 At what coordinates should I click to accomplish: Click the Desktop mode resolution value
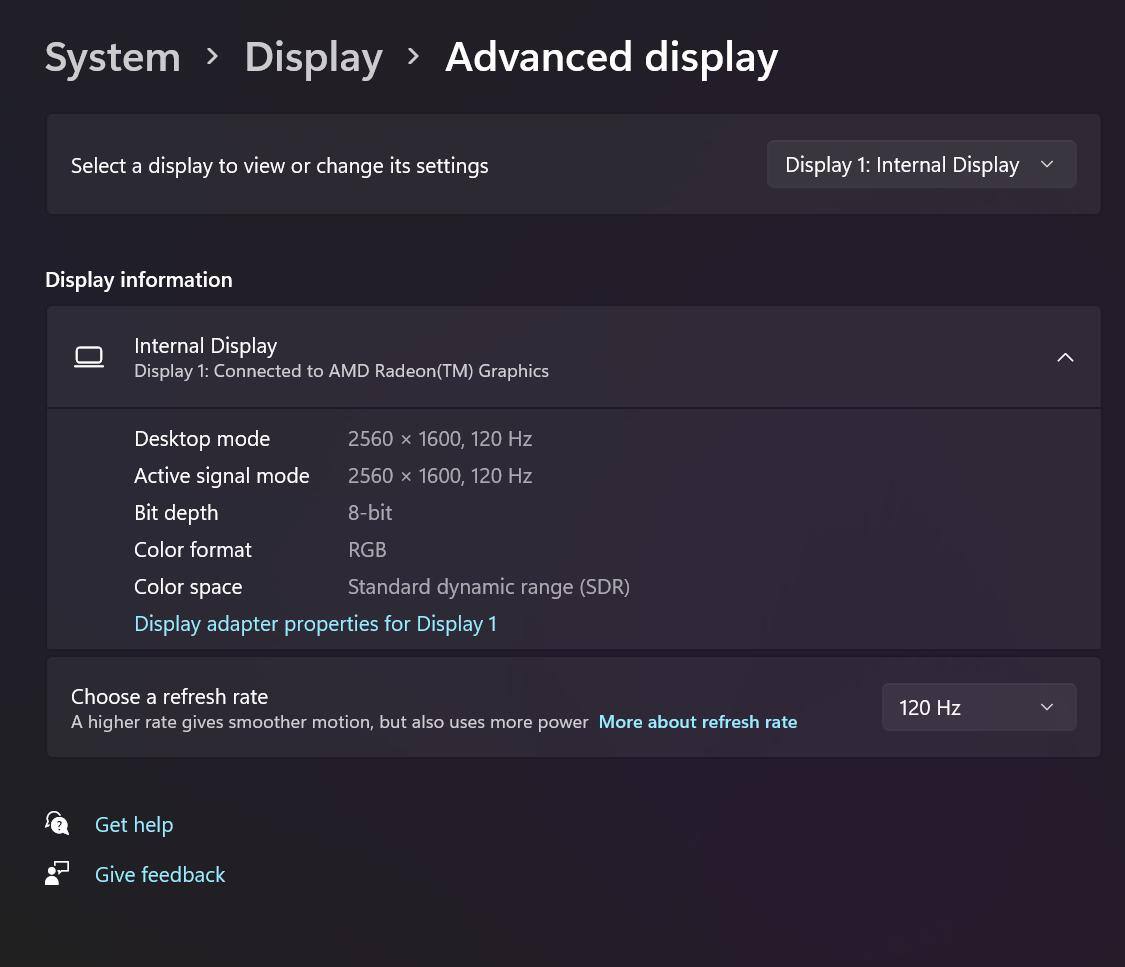click(439, 439)
